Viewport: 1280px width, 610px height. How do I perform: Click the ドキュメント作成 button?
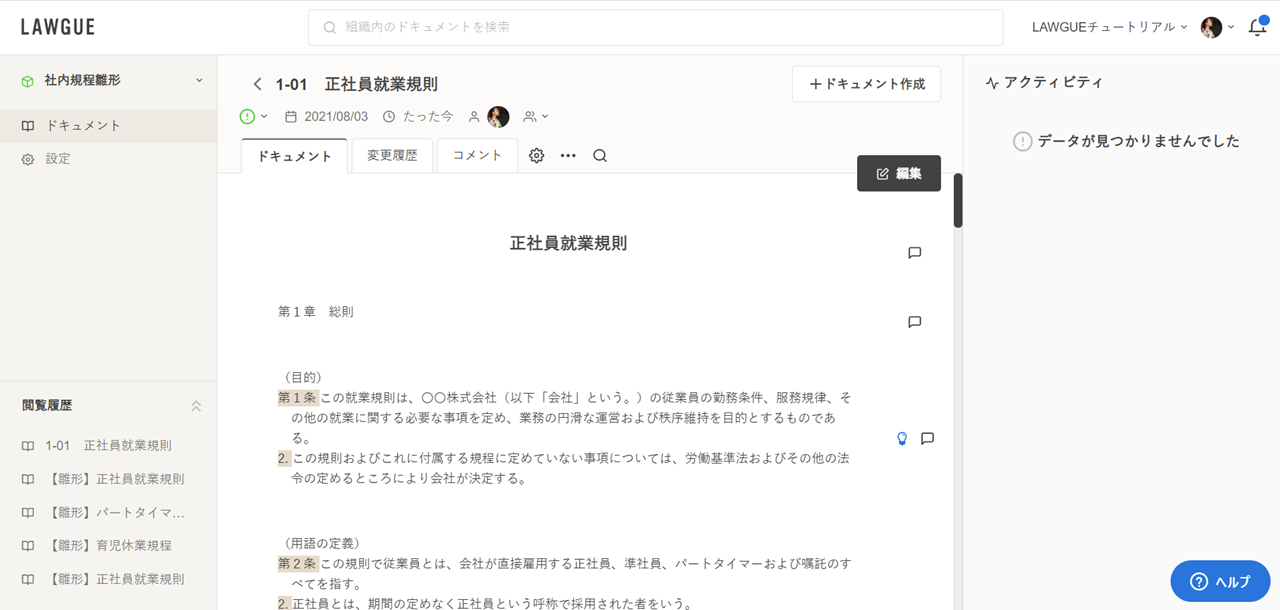coord(866,84)
